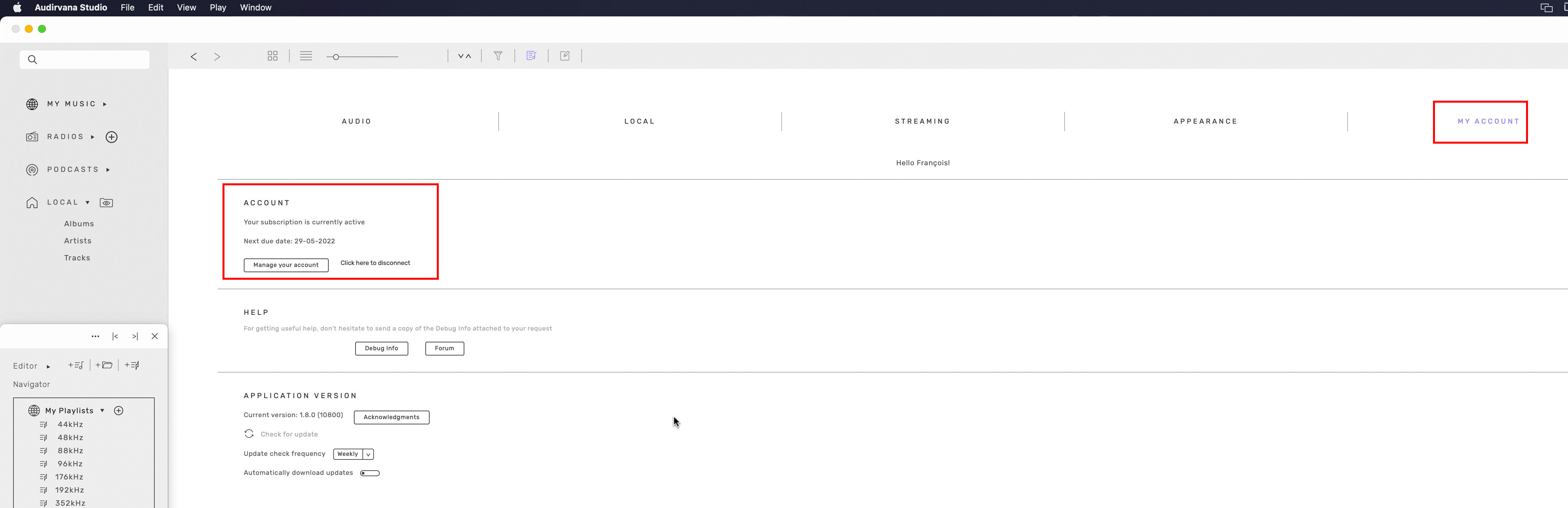Open the Edit menu
The height and width of the screenshot is (508, 1568).
tap(156, 7)
